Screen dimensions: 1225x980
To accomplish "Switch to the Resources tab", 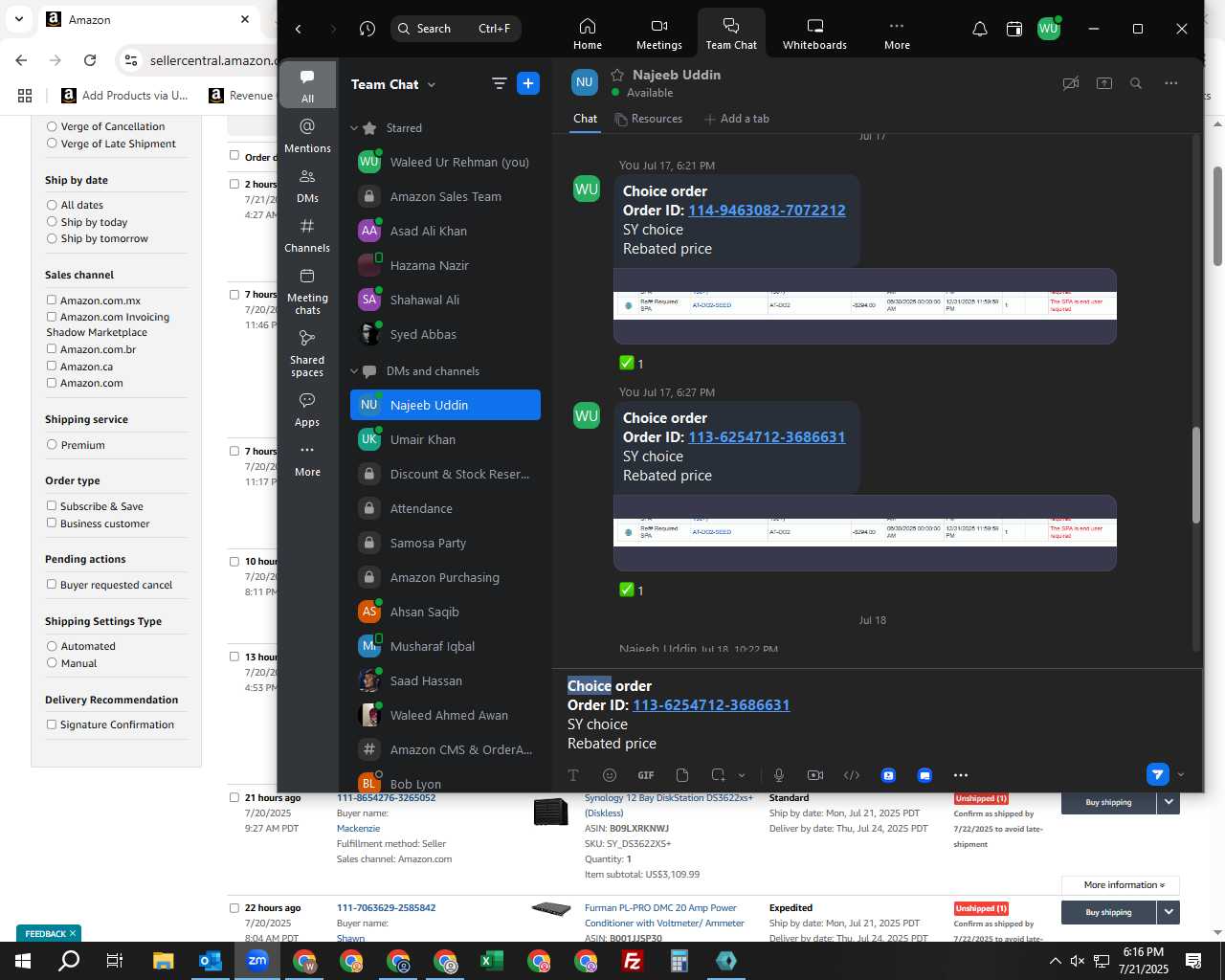I will click(649, 119).
